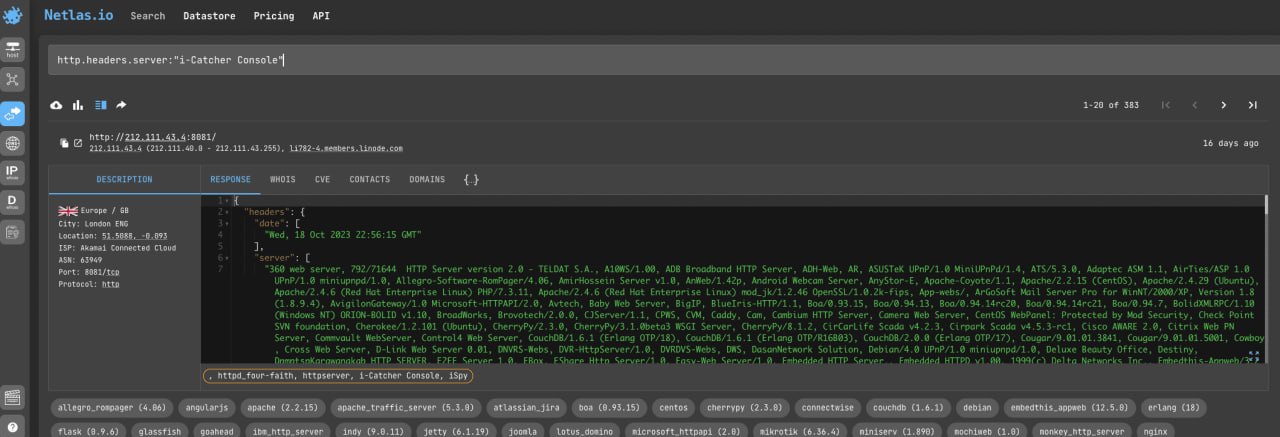
Task: Open the clapperboard icon in sidebar
Action: [12, 397]
